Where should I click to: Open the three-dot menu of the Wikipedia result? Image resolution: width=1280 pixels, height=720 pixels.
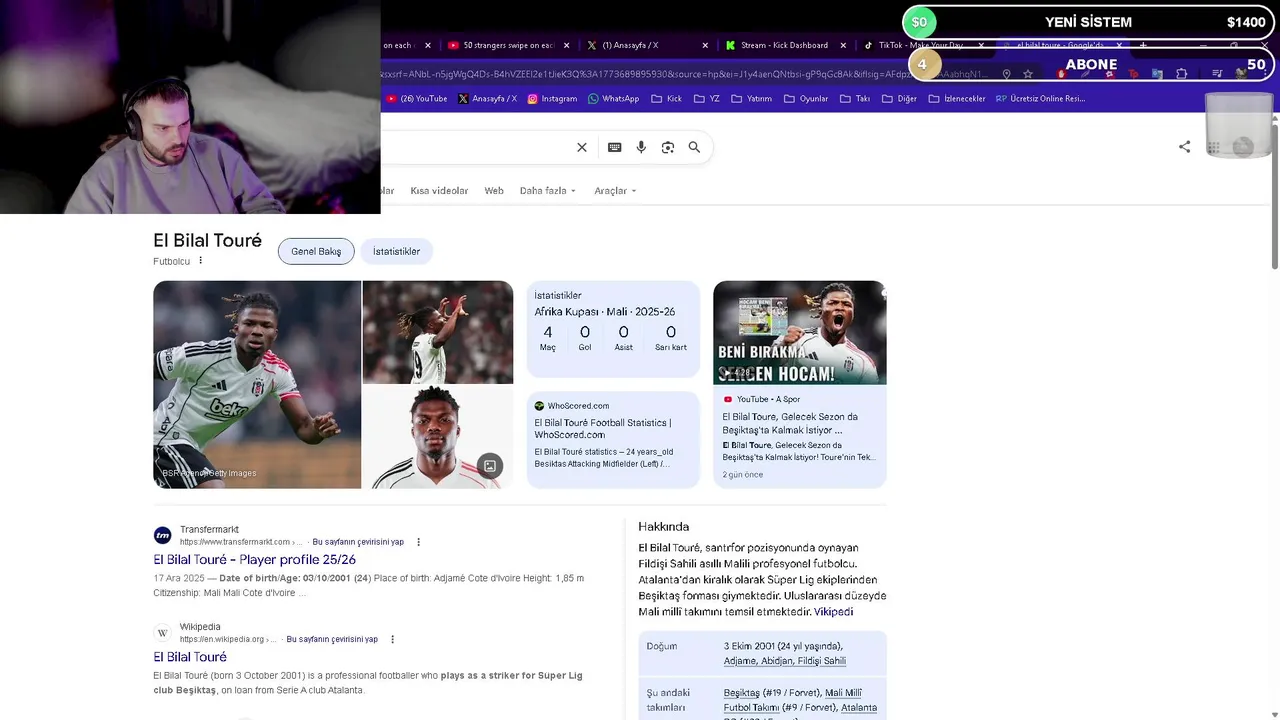[392, 639]
